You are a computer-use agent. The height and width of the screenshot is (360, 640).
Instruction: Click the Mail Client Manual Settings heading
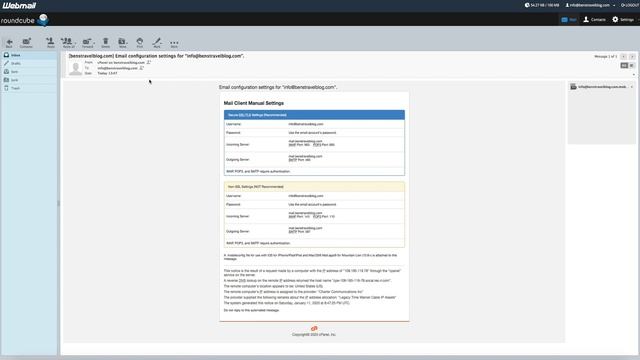[x=253, y=103]
